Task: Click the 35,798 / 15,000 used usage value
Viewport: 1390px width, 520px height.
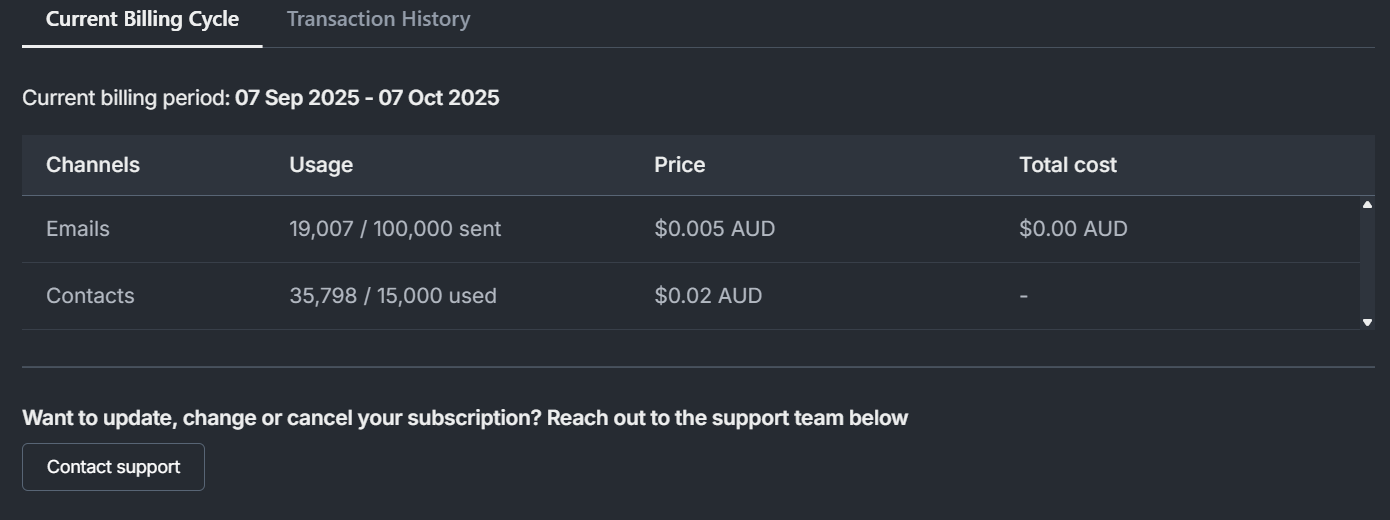Action: [x=393, y=296]
